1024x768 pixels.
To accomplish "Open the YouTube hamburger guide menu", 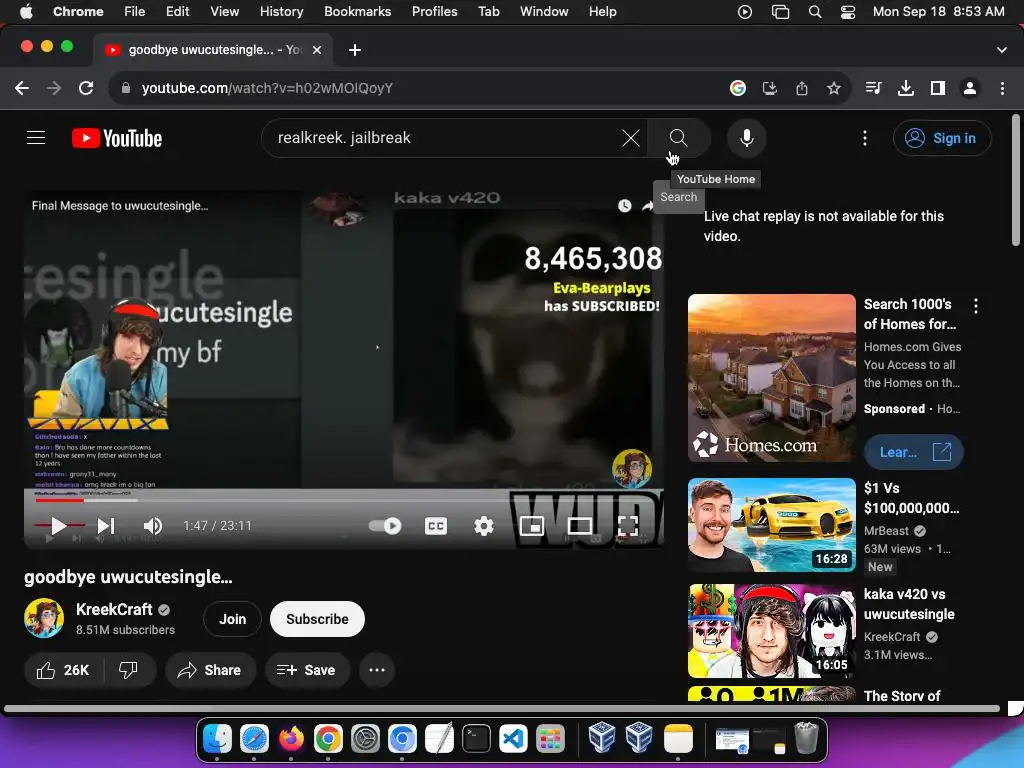I will coord(36,138).
